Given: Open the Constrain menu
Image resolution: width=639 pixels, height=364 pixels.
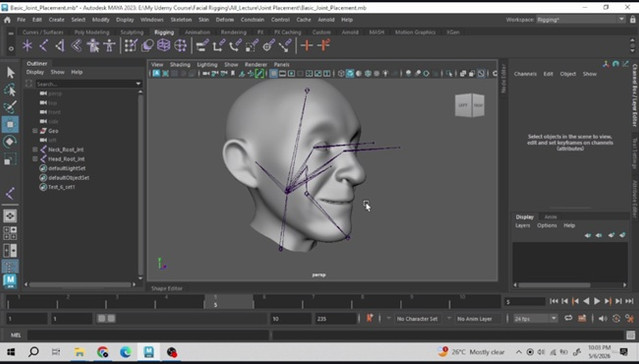Looking at the screenshot, I should (252, 20).
